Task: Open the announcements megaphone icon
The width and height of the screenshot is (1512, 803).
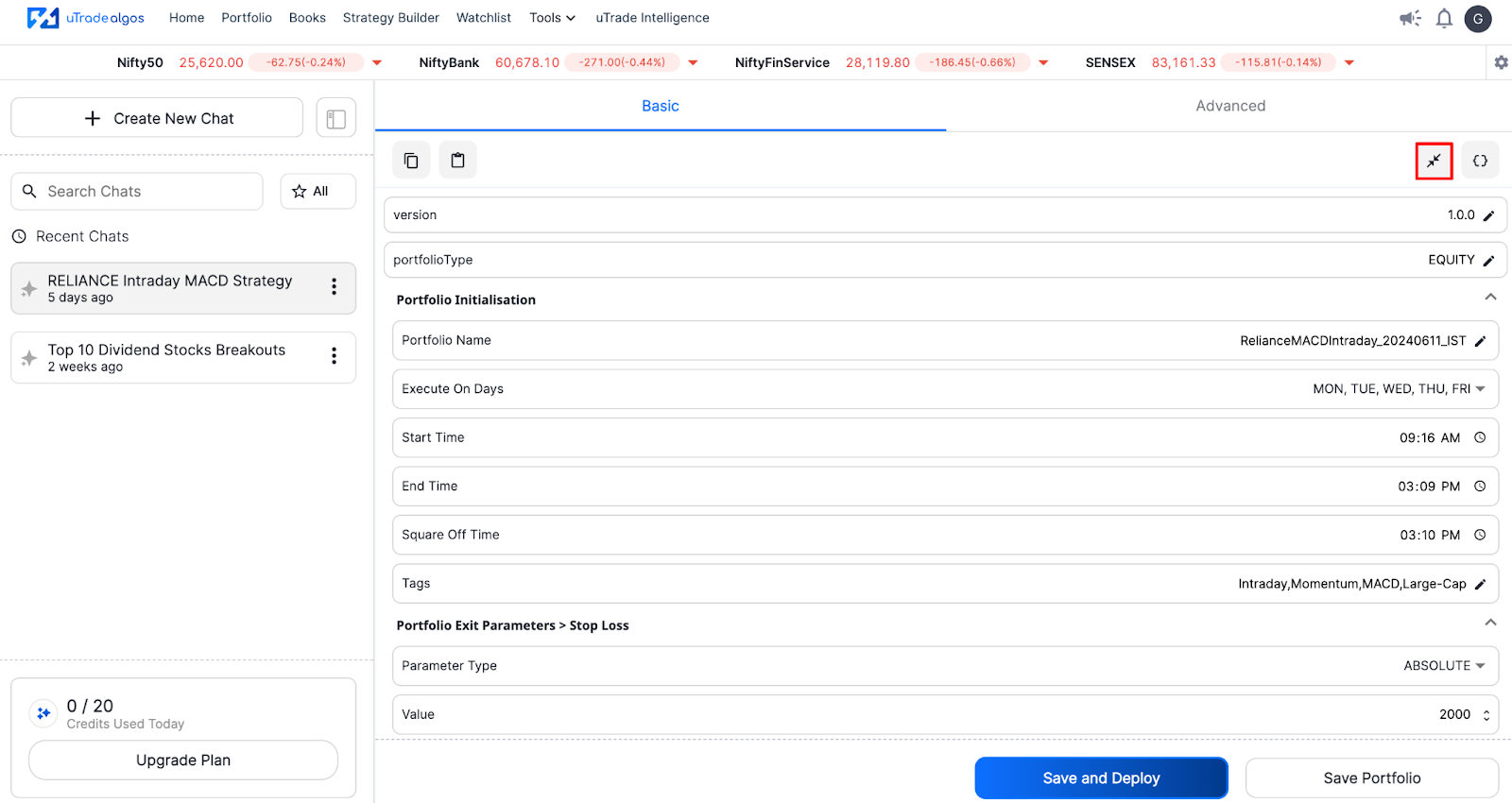Action: [x=1410, y=18]
